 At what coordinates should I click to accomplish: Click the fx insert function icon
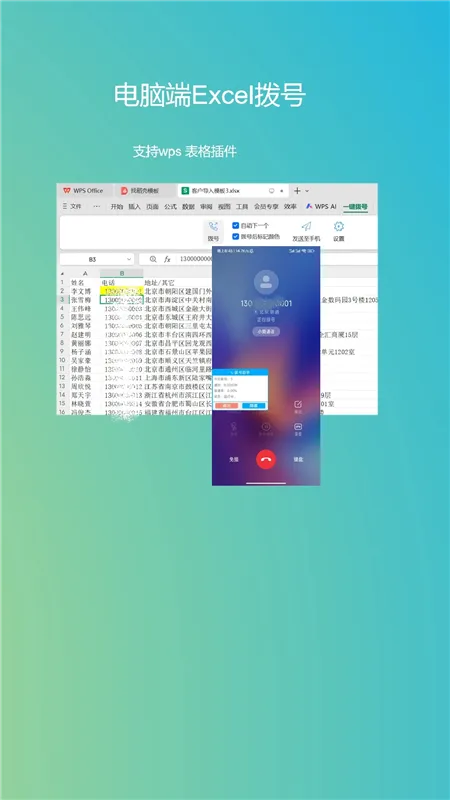(x=167, y=260)
